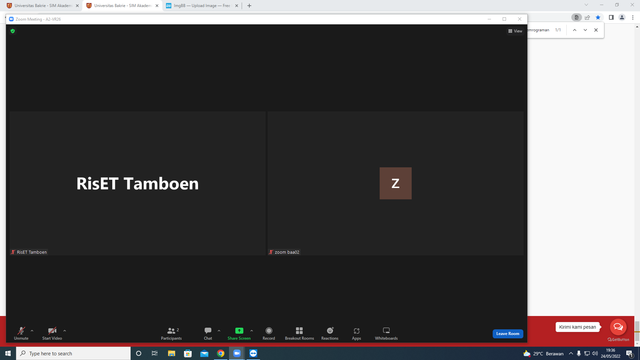The width and height of the screenshot is (640, 360).
Task: Click the system tray volume icon
Action: point(595,353)
